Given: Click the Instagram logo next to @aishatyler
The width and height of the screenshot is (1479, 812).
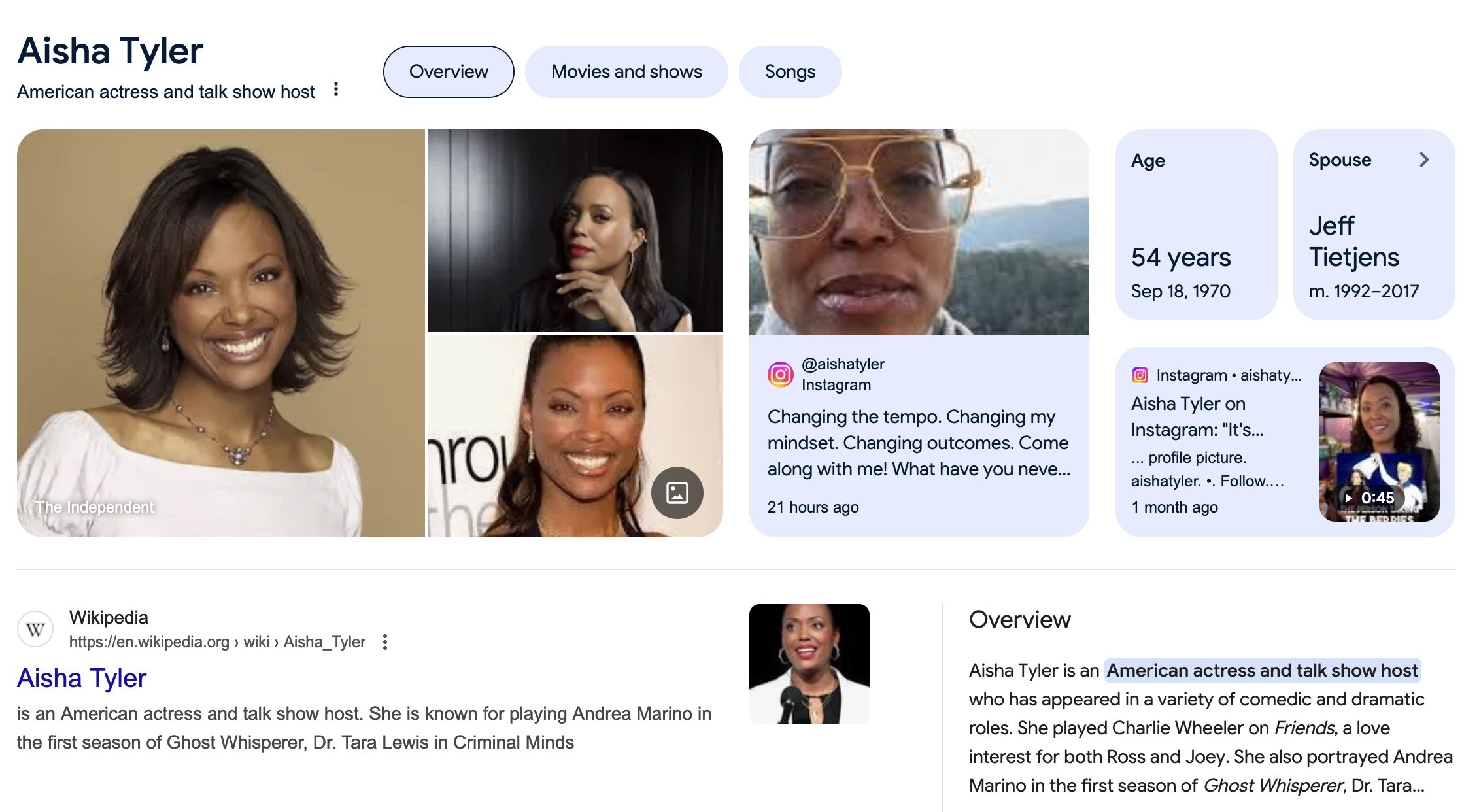Looking at the screenshot, I should point(780,375).
